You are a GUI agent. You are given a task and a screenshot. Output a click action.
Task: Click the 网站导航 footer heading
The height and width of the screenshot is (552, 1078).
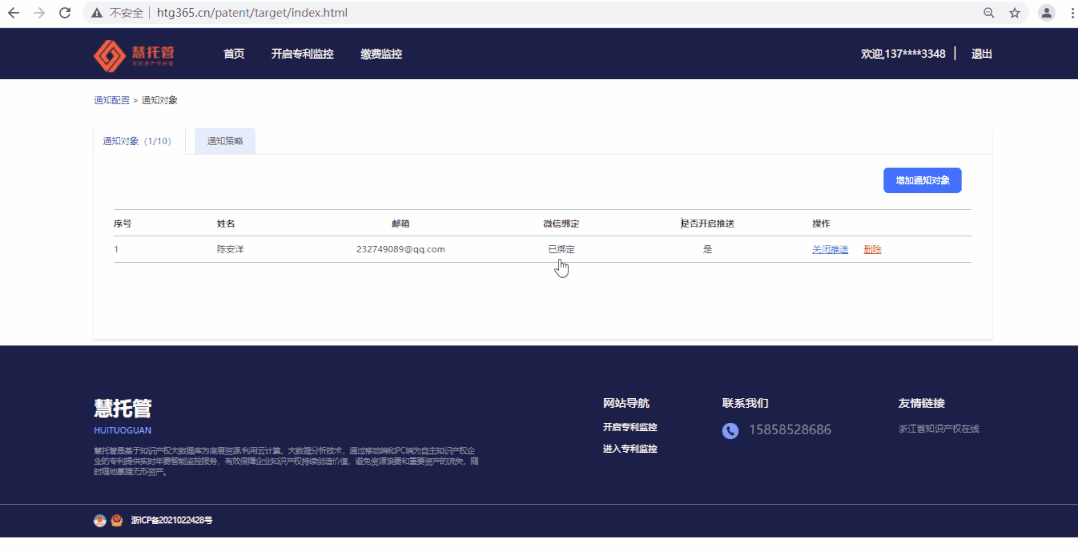point(626,403)
